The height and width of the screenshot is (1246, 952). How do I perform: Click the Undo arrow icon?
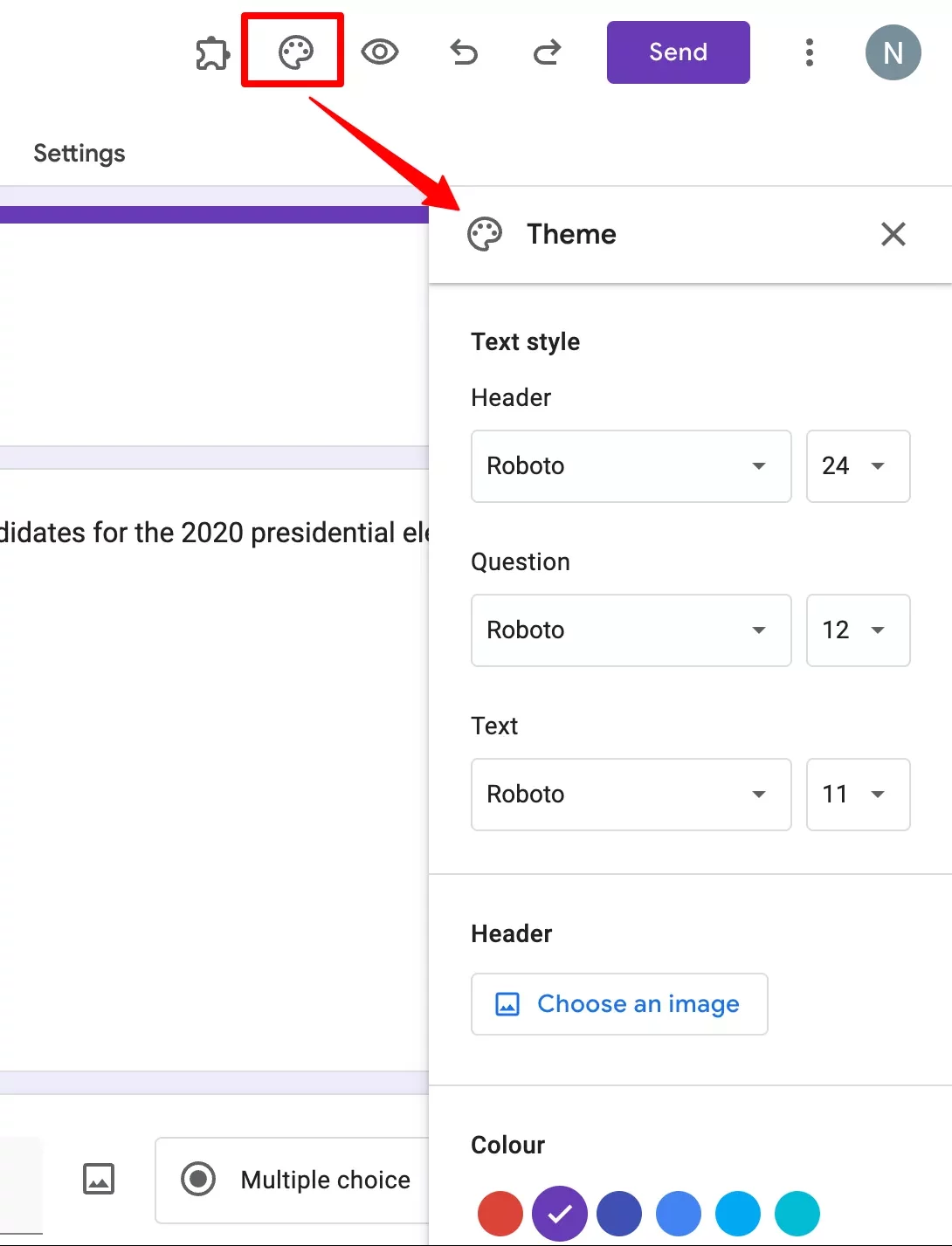coord(464,52)
